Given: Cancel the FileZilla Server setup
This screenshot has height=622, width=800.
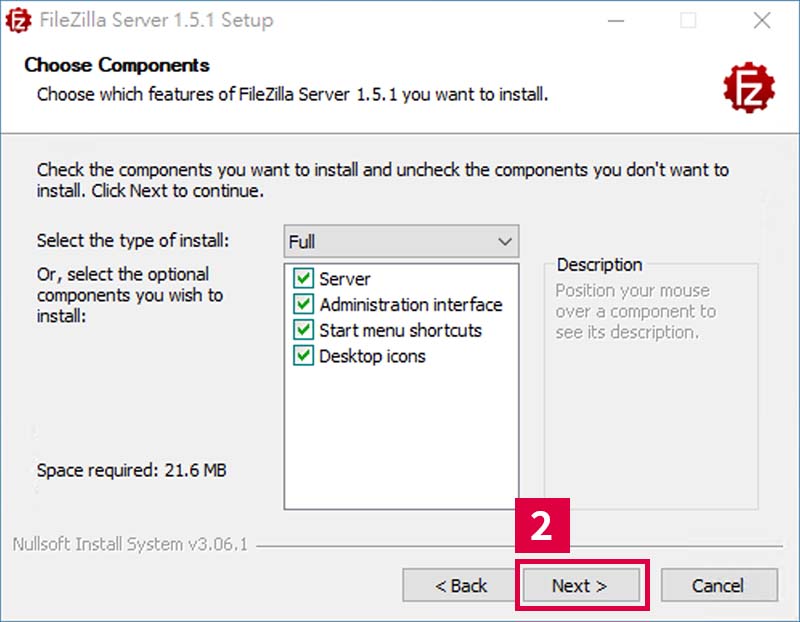Looking at the screenshot, I should [x=719, y=585].
